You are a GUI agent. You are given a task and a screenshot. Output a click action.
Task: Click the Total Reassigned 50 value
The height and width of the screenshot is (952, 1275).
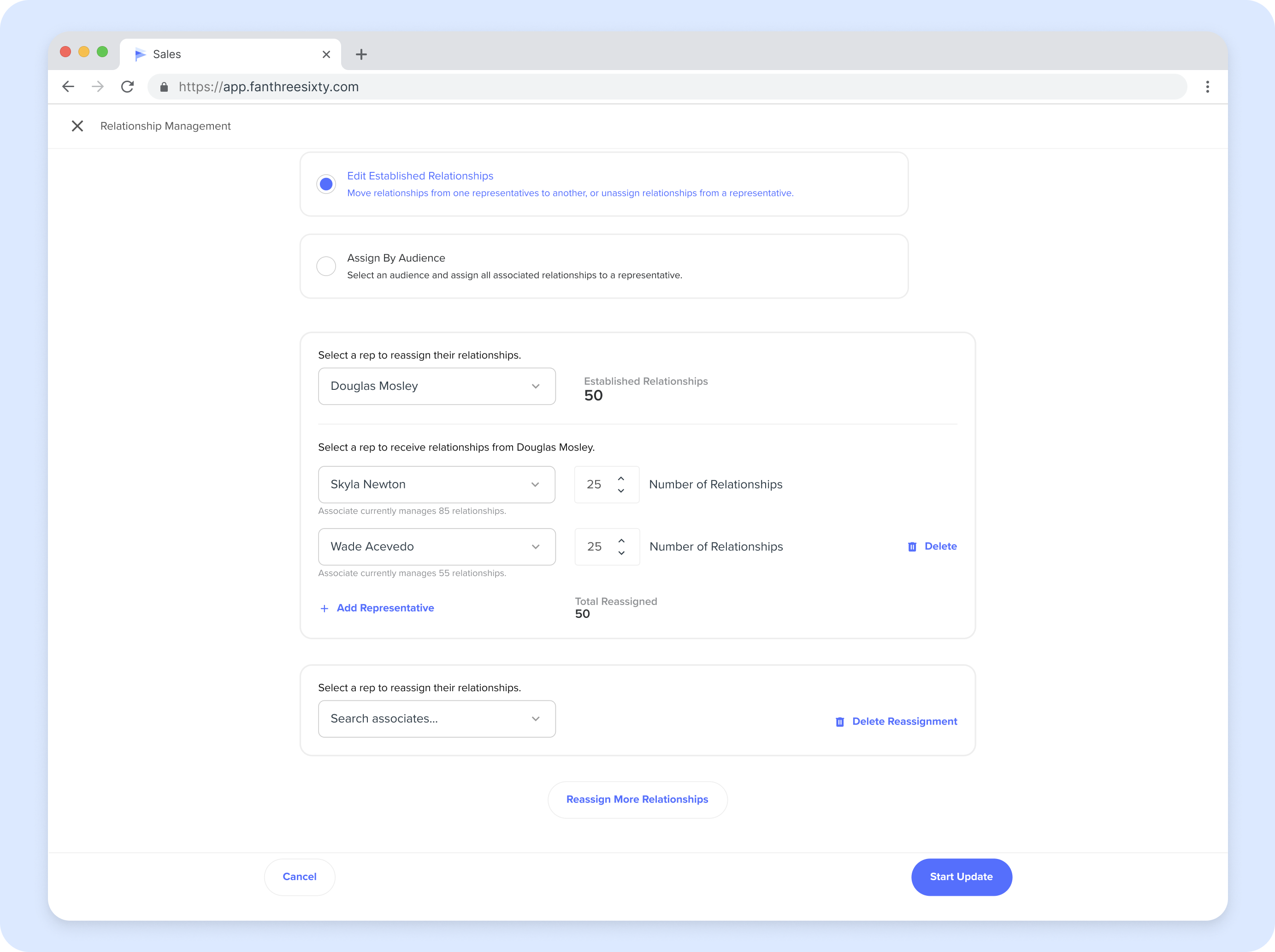(x=582, y=614)
